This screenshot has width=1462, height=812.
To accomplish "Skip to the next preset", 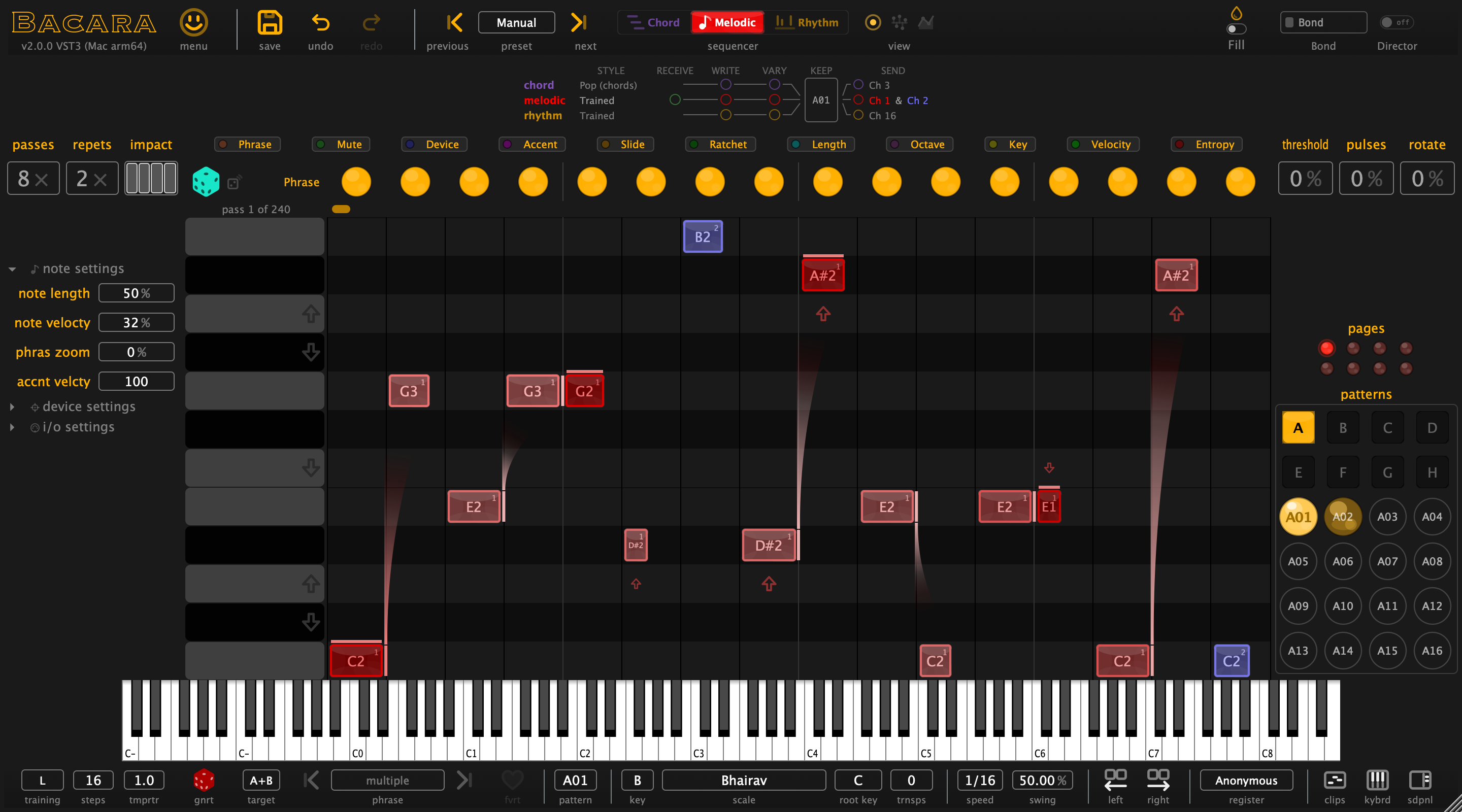I will pyautogui.click(x=578, y=23).
